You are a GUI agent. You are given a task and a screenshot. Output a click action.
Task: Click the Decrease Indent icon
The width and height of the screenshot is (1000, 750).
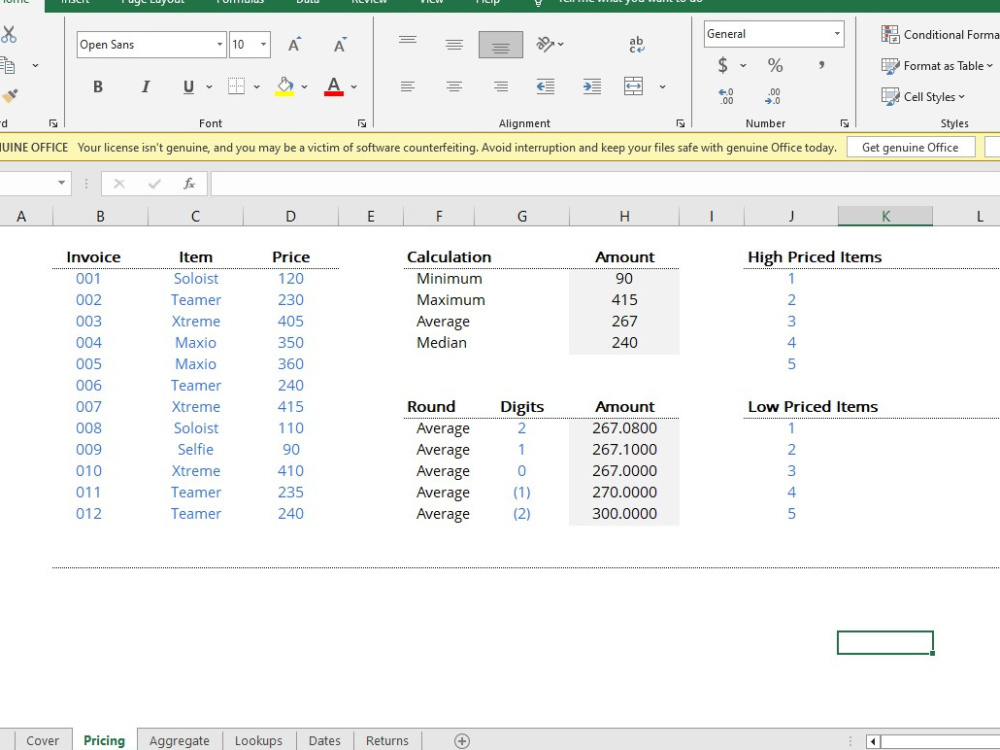[545, 86]
